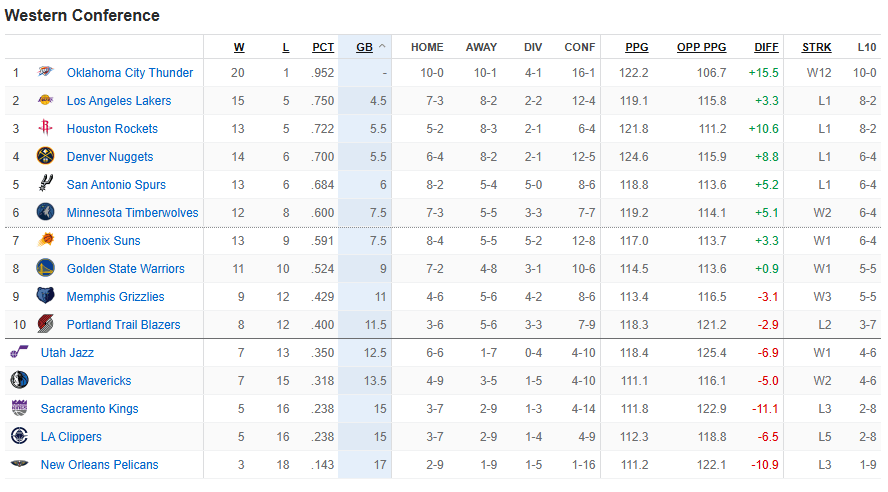Sort the table by STRK column
The width and height of the screenshot is (888, 492).
pyautogui.click(x=816, y=47)
